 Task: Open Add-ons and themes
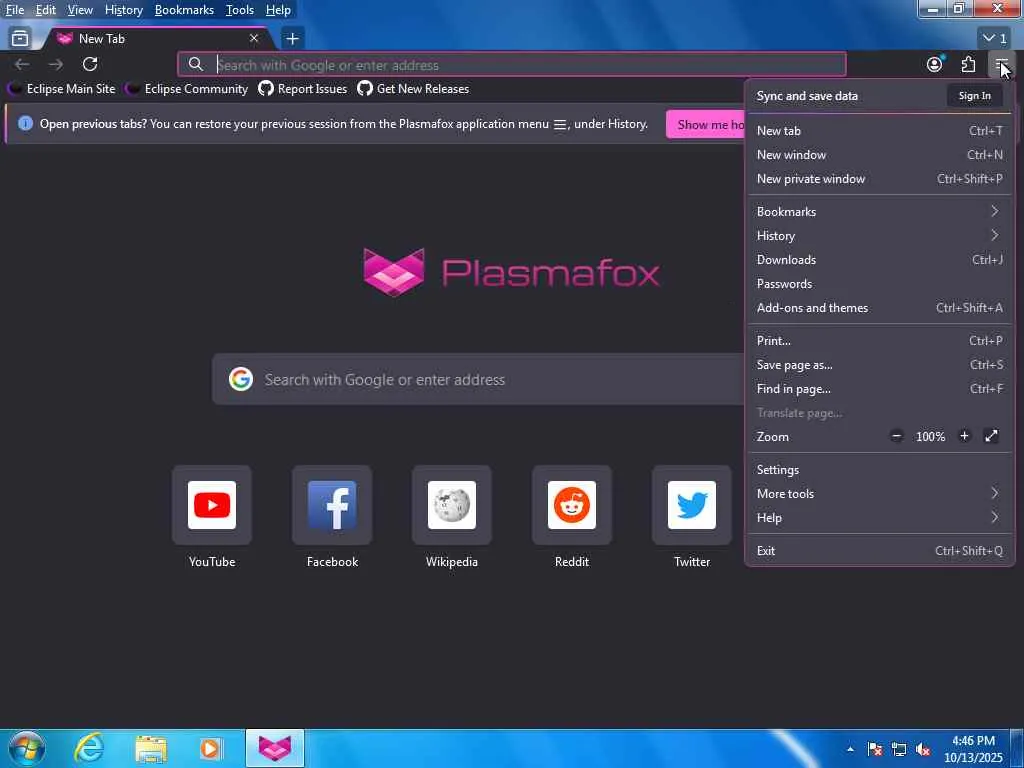tap(880, 308)
